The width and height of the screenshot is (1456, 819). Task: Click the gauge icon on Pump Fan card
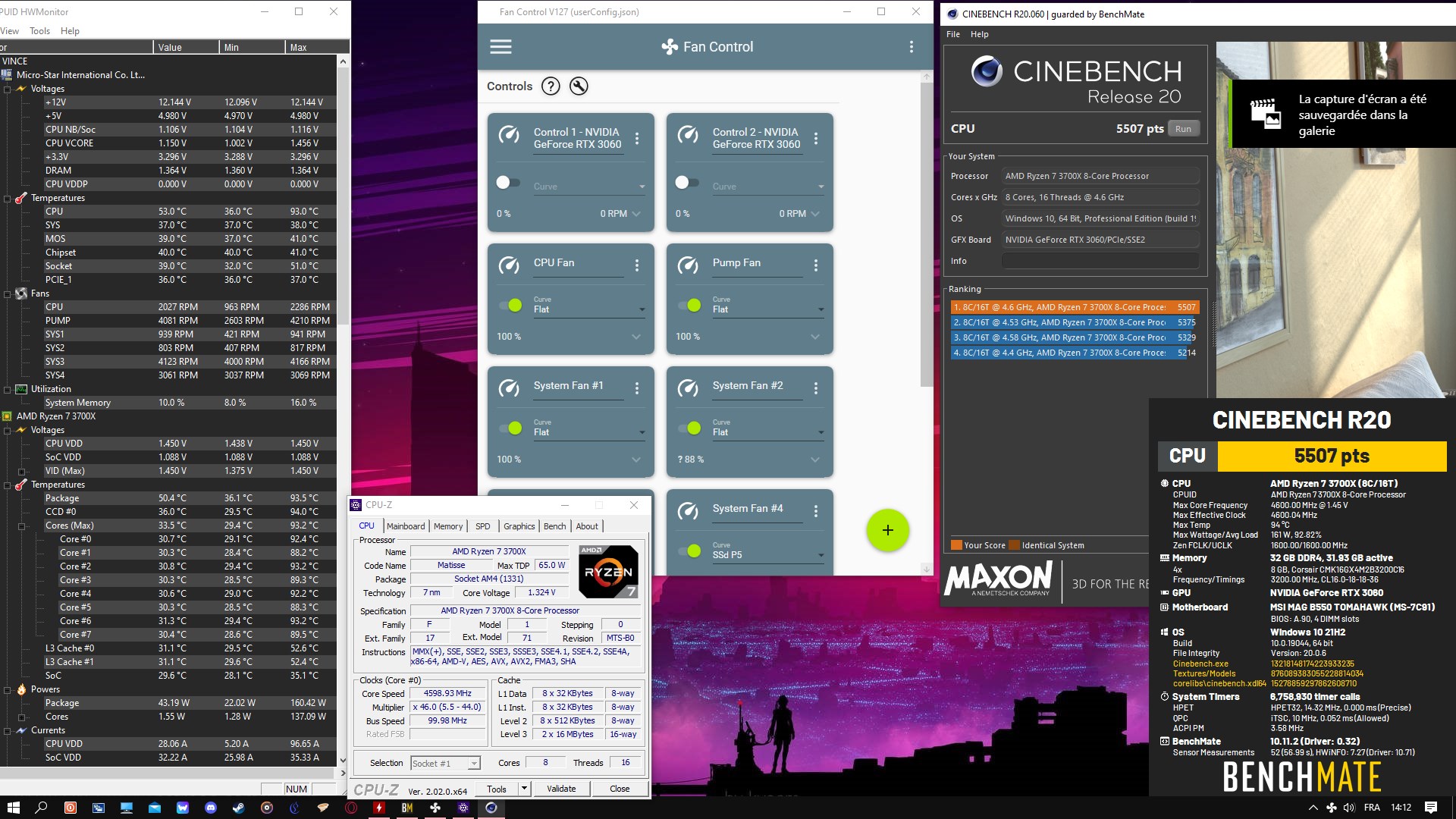(x=688, y=265)
